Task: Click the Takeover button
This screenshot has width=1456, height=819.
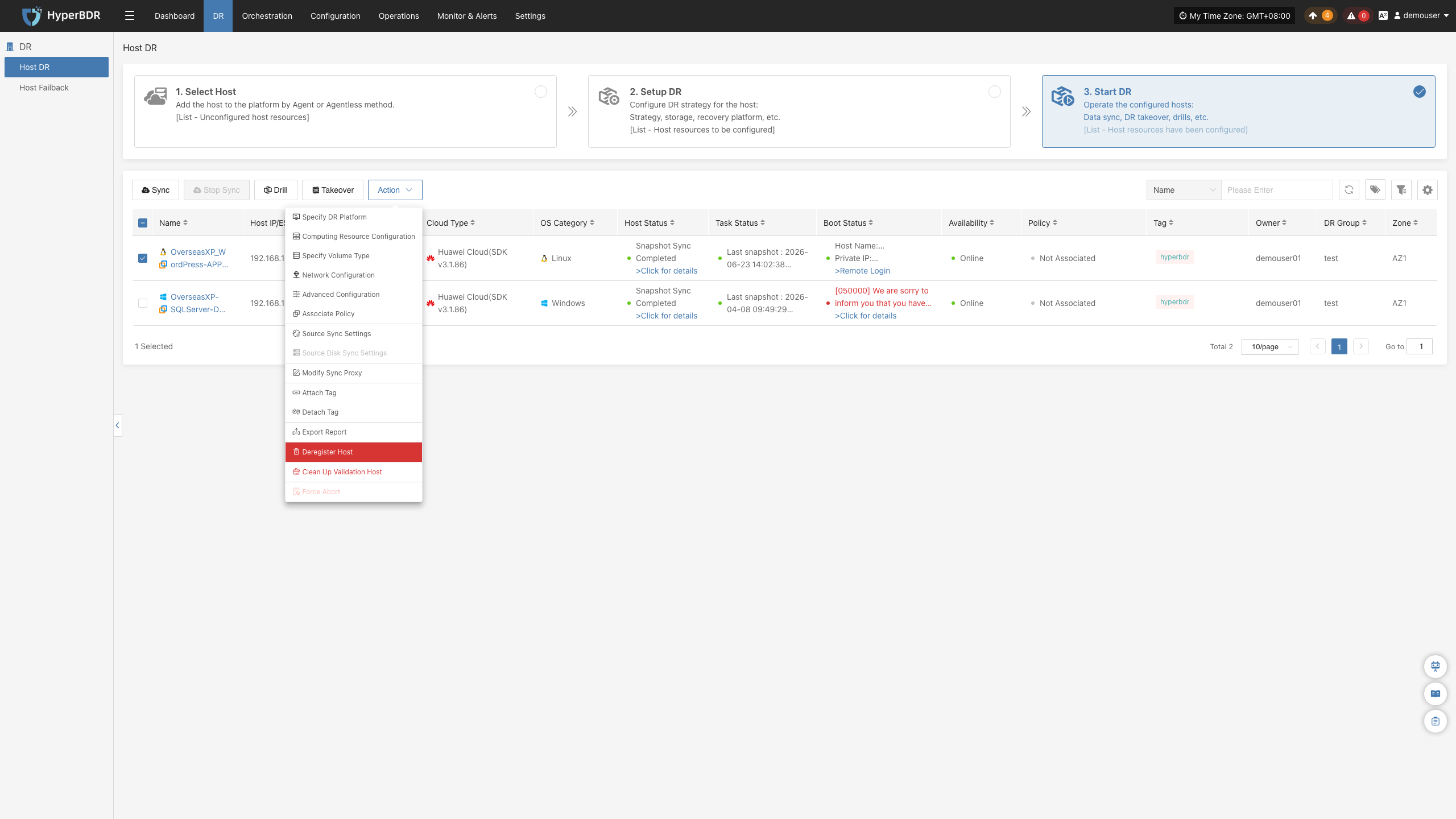Action: (x=333, y=190)
